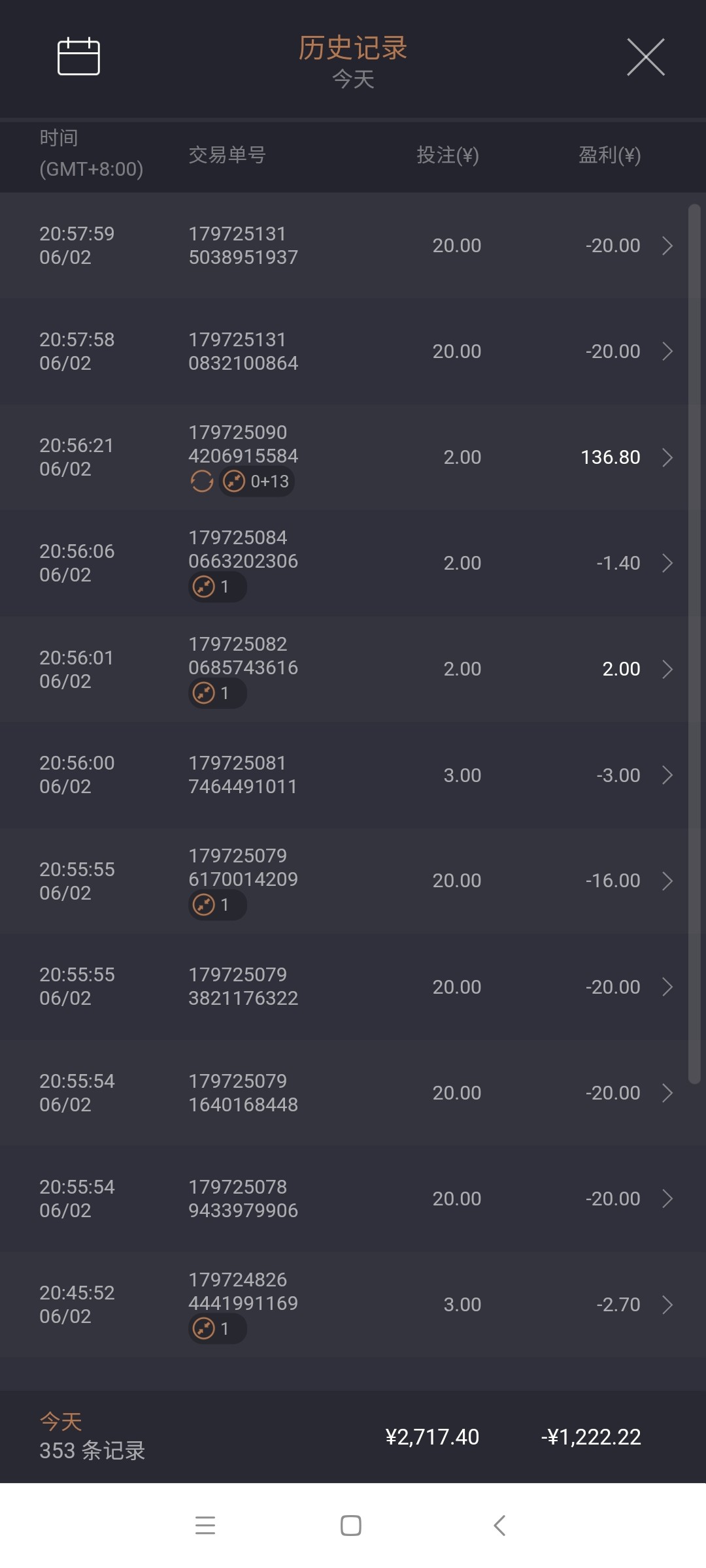Click the 盈利(¥) column header
The image size is (706, 1568).
point(609,155)
